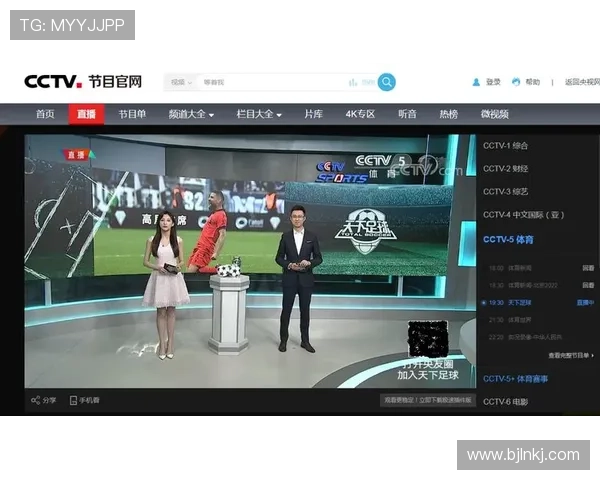Switch to the 4K专区 tab
Screen dimensions: 600x480
360,114
